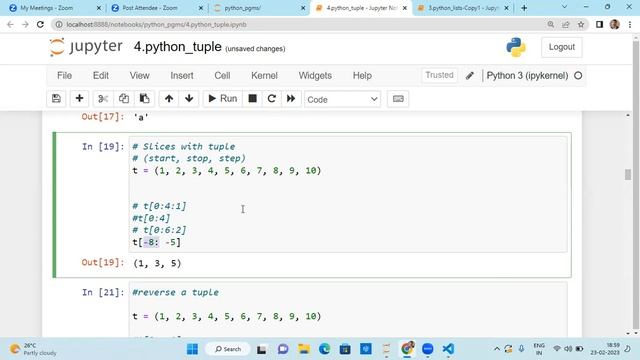Open the Cell menu
The image size is (640, 360).
click(222, 76)
